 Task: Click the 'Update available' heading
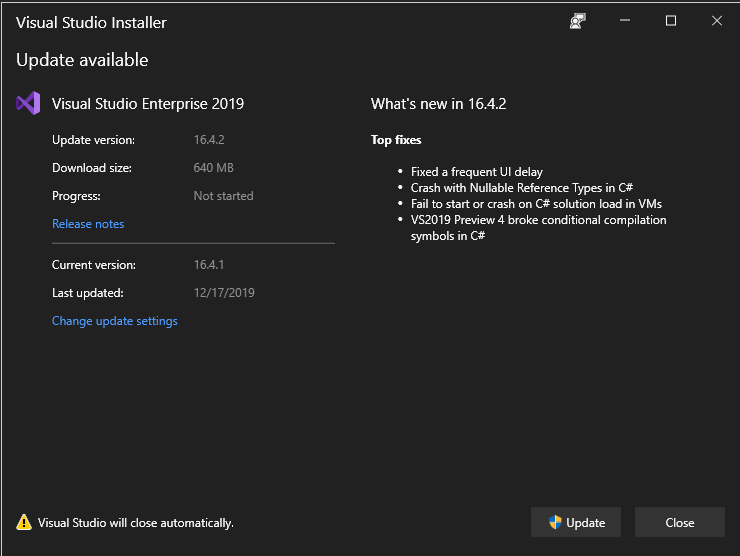pyautogui.click(x=82, y=60)
